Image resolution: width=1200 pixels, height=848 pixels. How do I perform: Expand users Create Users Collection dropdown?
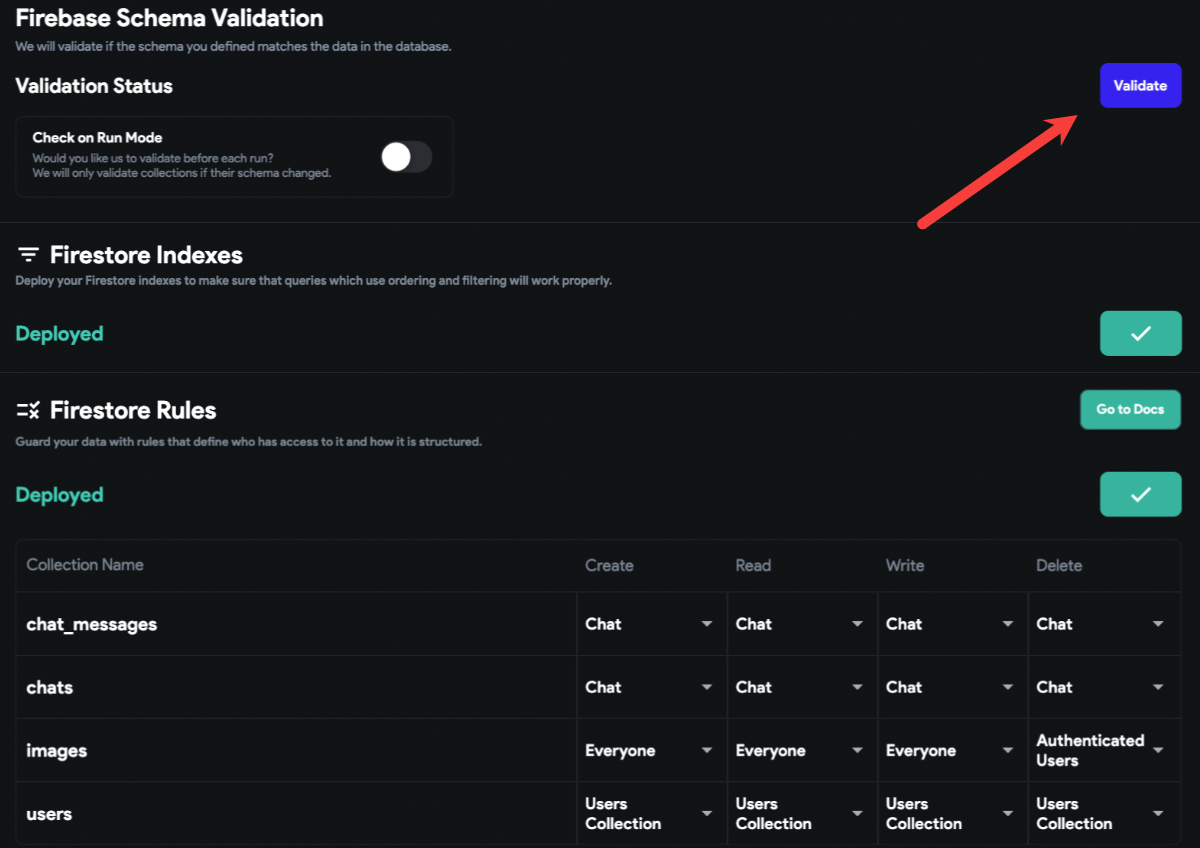click(x=652, y=813)
